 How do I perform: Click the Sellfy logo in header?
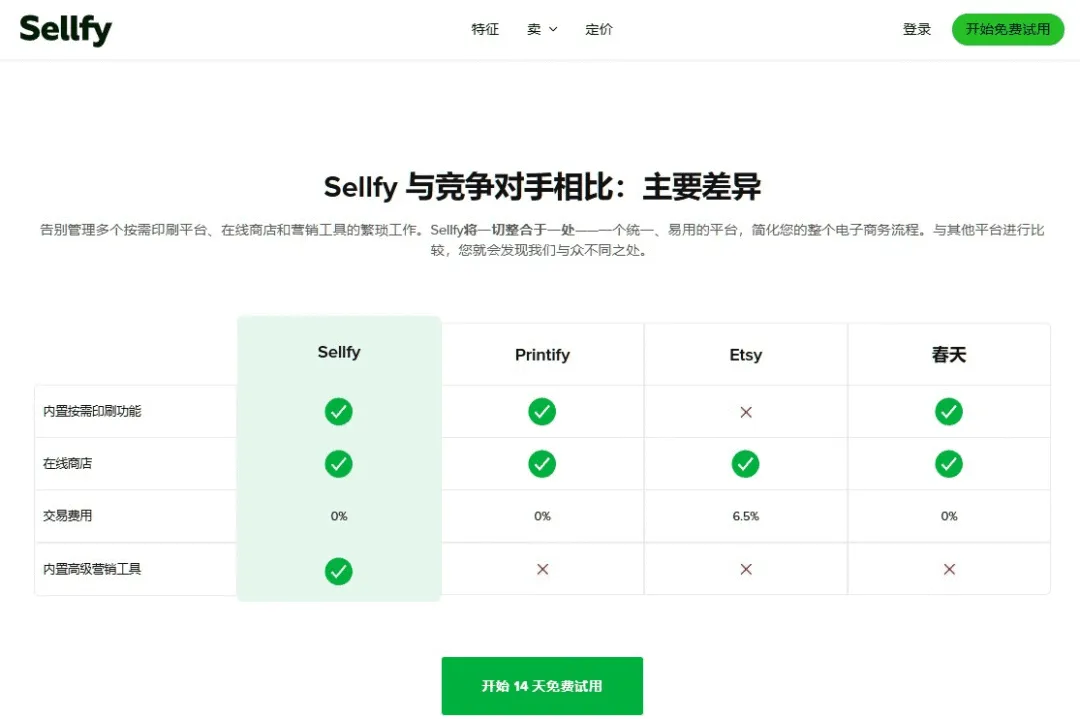[65, 30]
